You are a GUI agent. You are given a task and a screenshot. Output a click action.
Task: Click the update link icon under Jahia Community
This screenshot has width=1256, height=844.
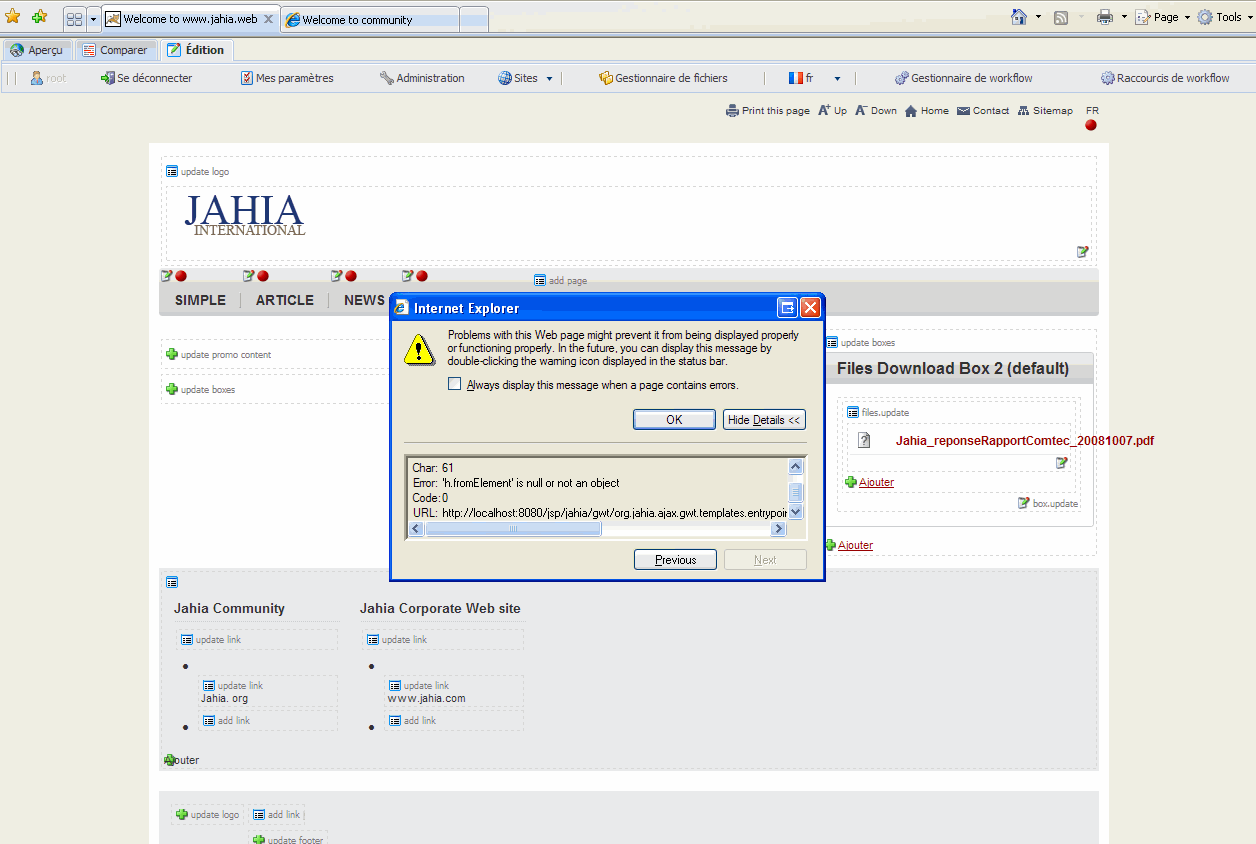pyautogui.click(x=187, y=640)
